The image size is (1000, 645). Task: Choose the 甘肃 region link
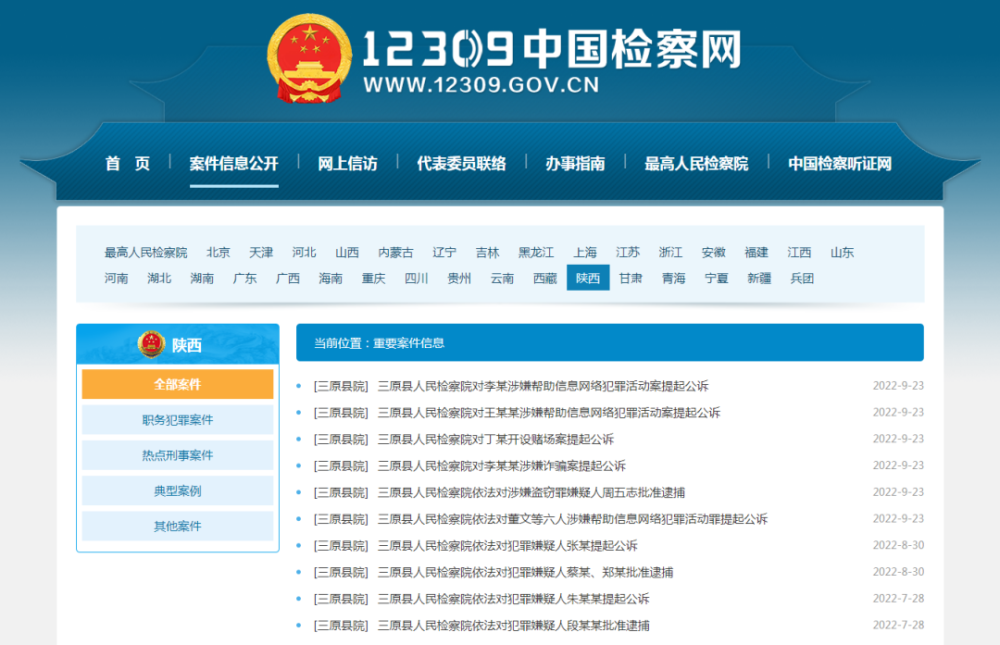[631, 278]
